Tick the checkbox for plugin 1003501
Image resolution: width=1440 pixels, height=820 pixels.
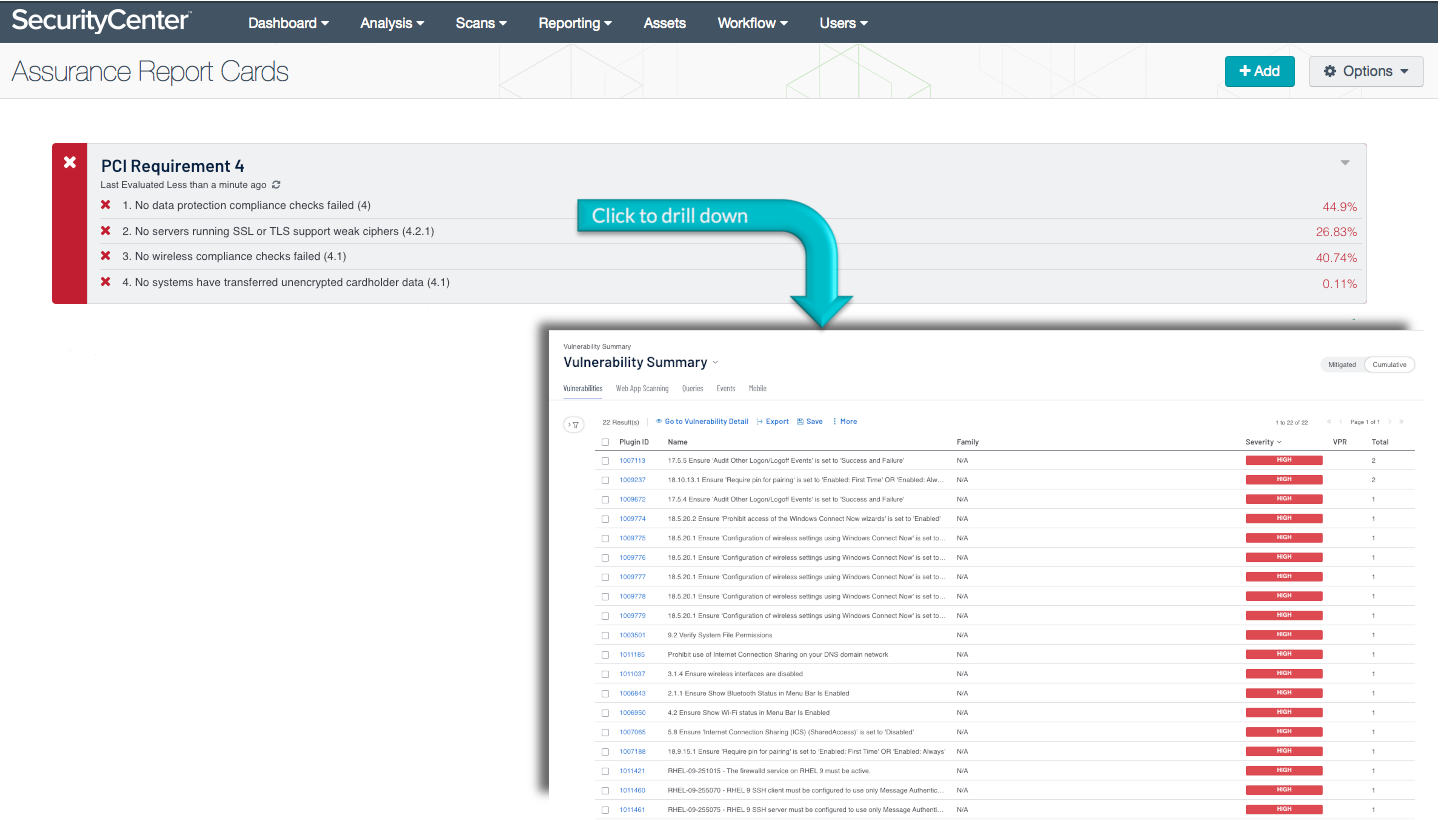[605, 635]
